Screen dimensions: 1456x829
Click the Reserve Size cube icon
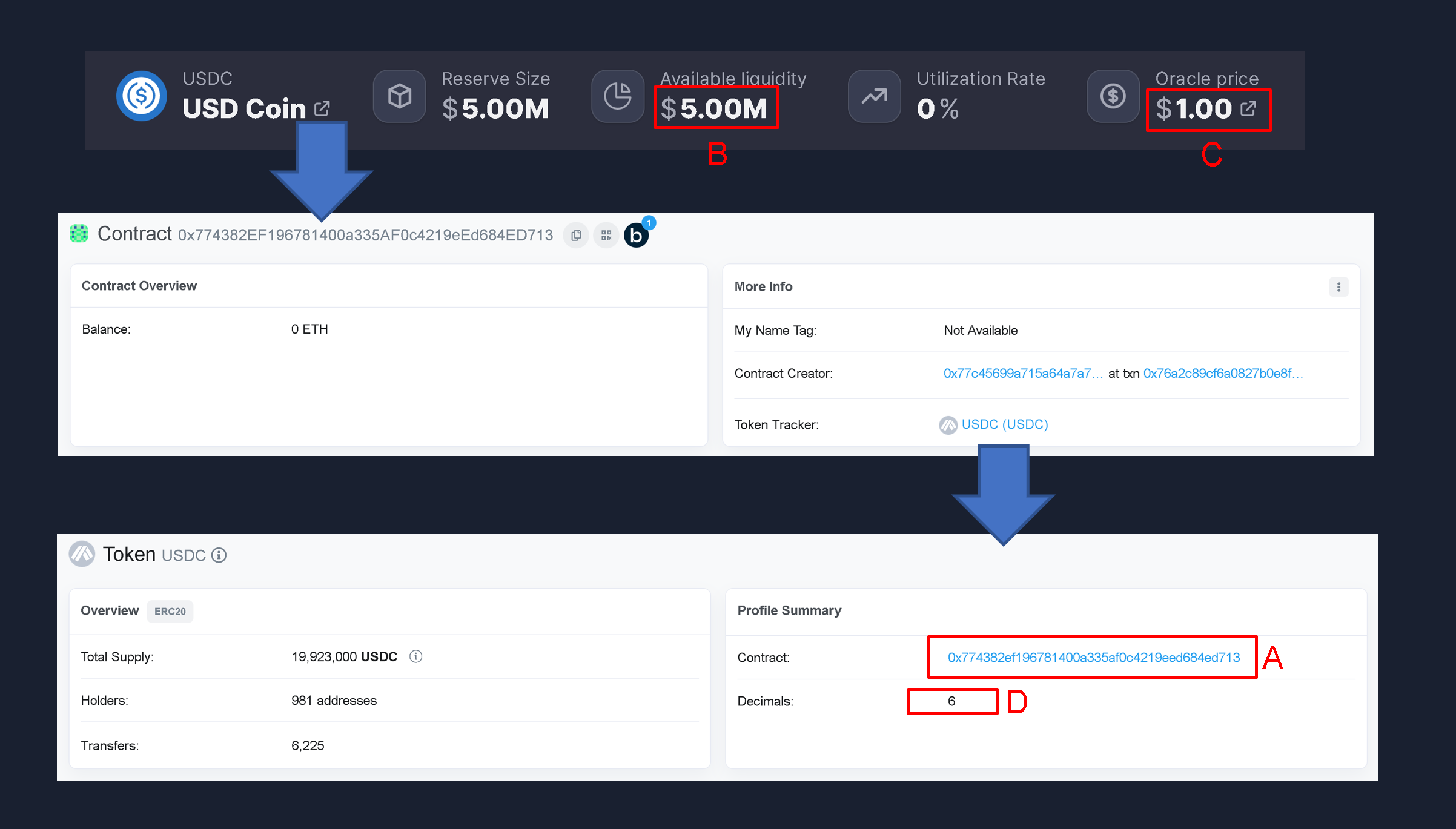tap(400, 96)
